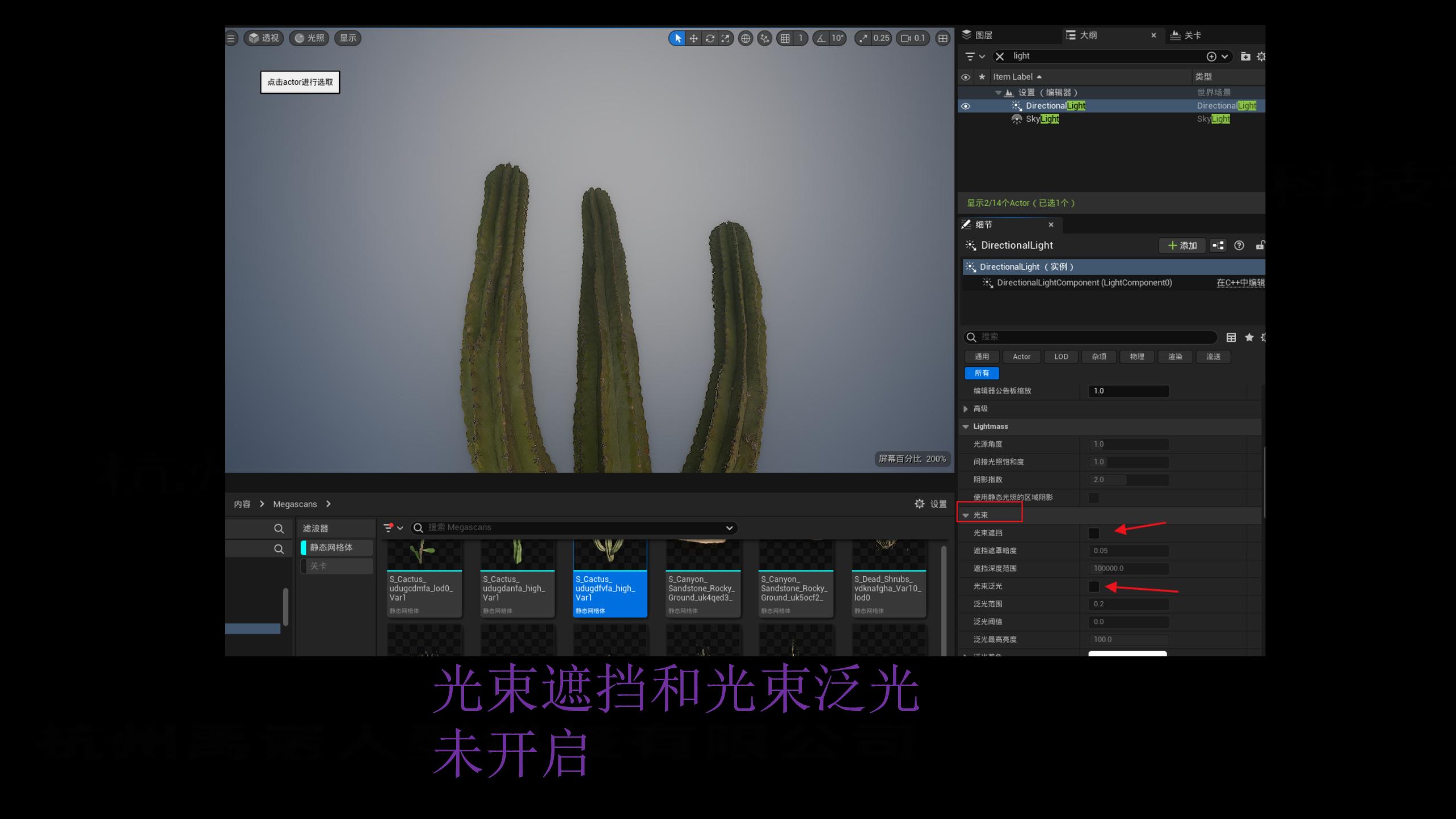
Task: Click the blueprint/add script icon beside 添加
Action: point(1218,246)
